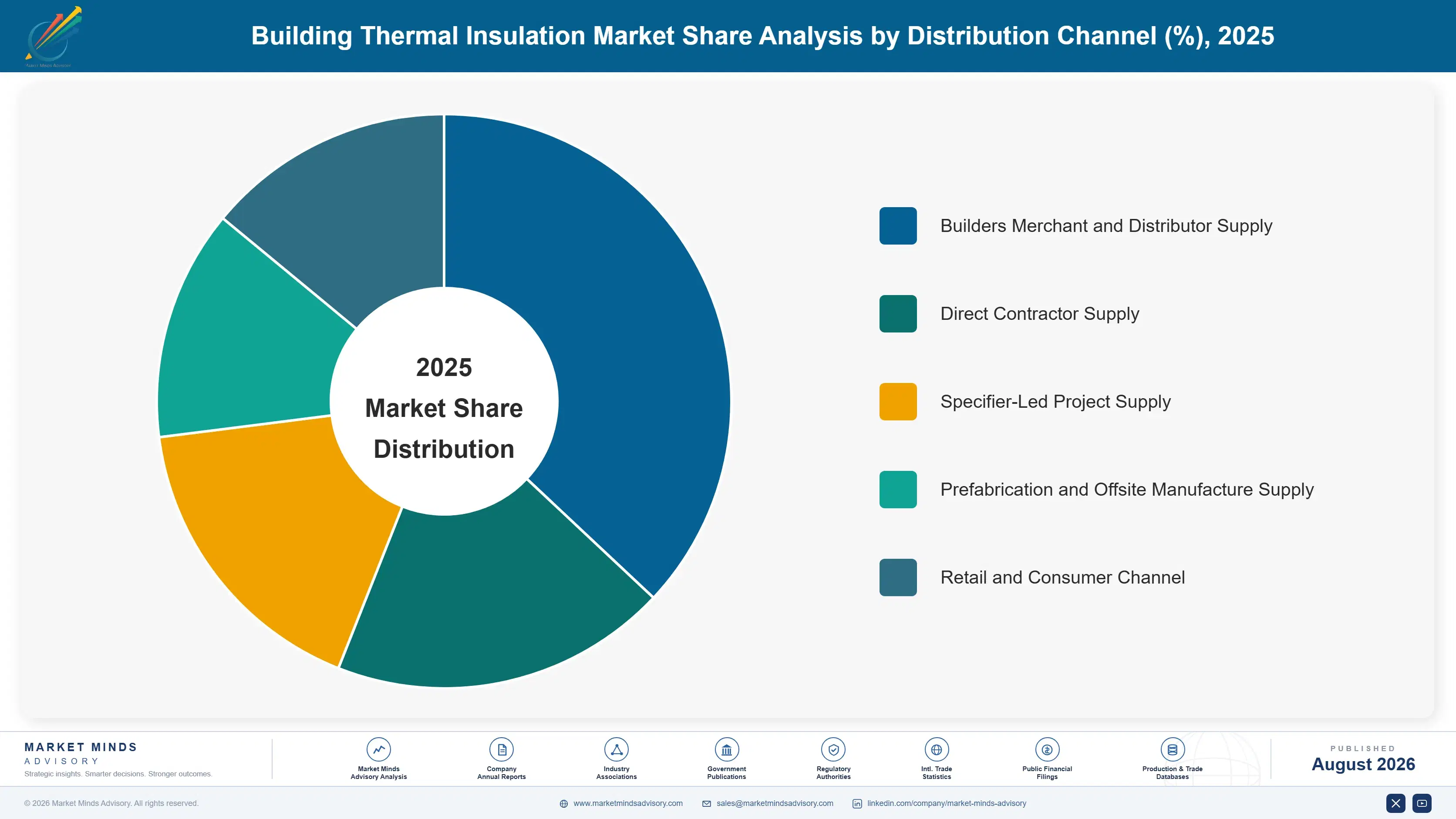Click the Government Publications building icon

tap(726, 749)
